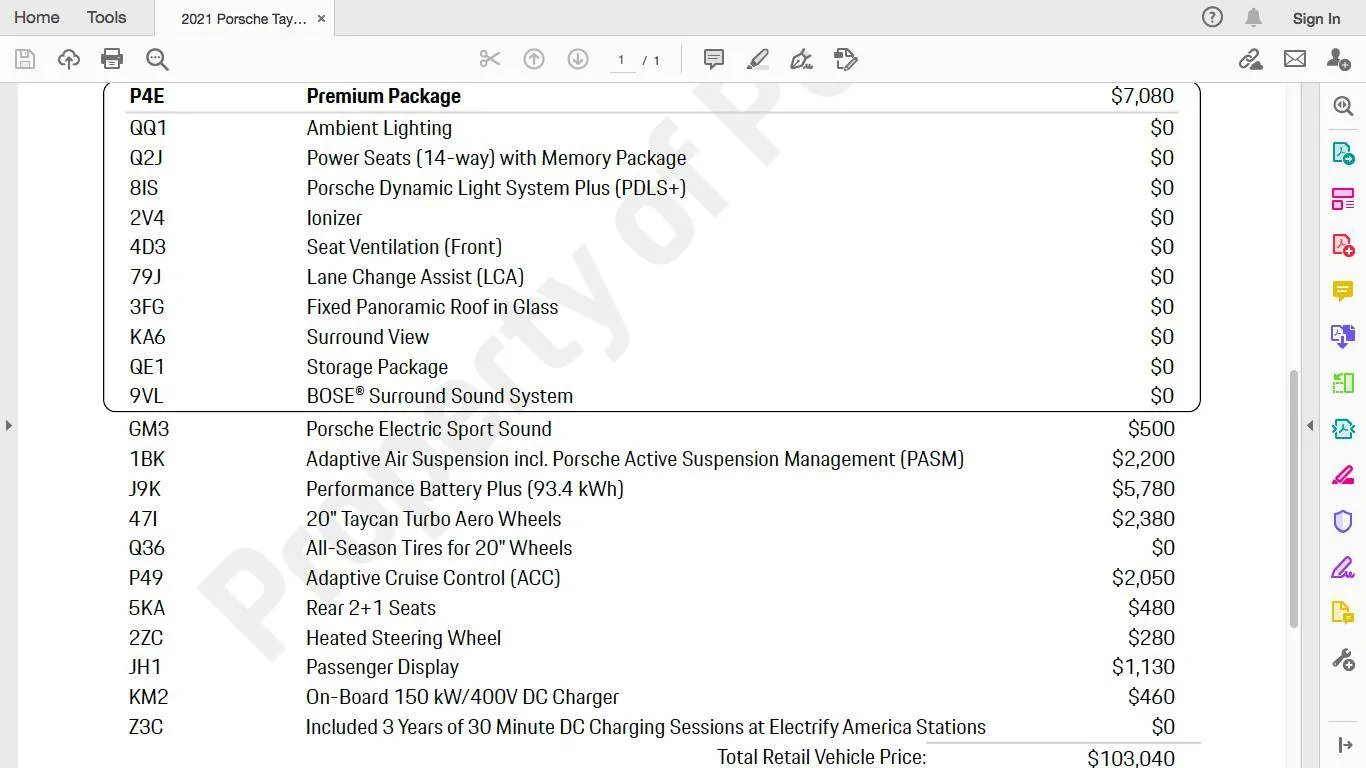Click the page number input field
Image resolution: width=1366 pixels, height=768 pixels.
pyautogui.click(x=622, y=60)
